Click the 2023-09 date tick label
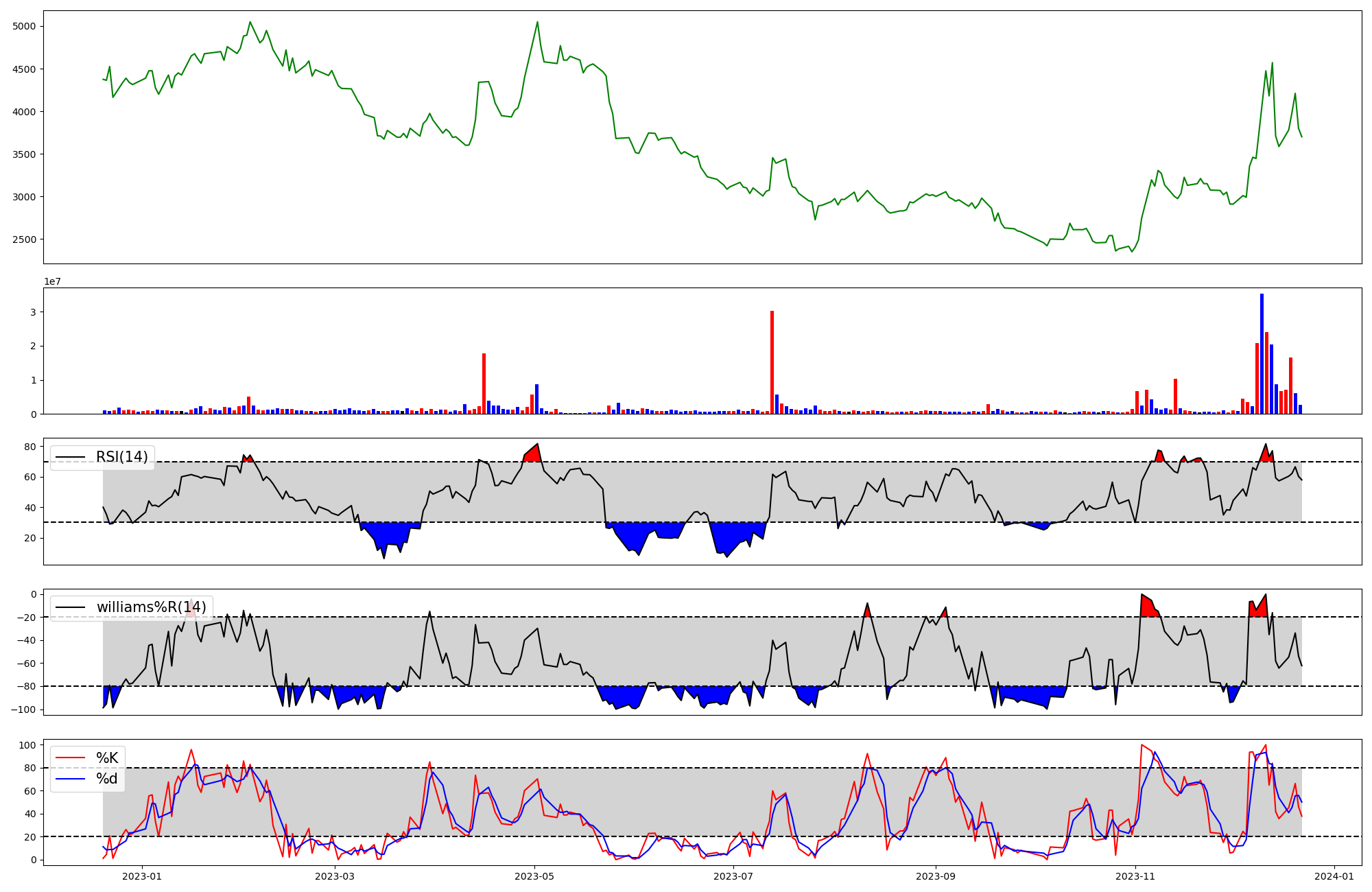The width and height of the screenshot is (1372, 892). coord(936,876)
